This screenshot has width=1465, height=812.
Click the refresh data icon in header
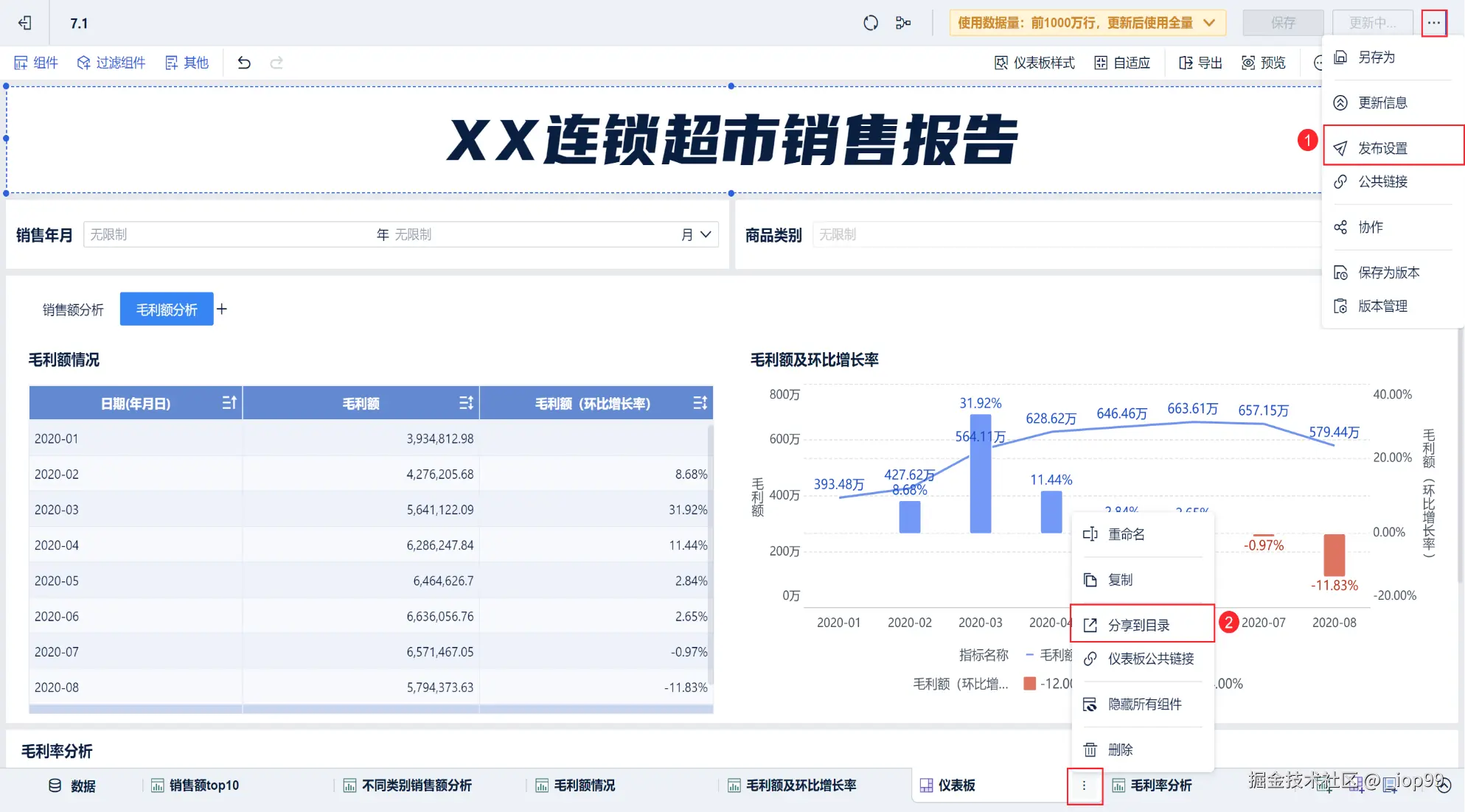pyautogui.click(x=871, y=23)
